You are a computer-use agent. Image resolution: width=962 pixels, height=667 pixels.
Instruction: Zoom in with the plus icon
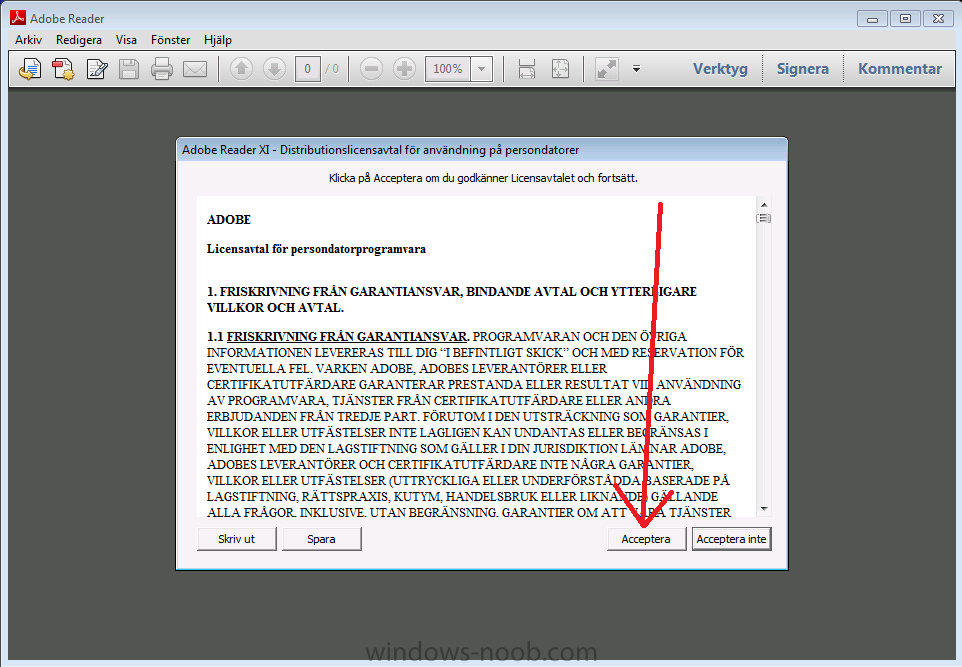pyautogui.click(x=404, y=69)
